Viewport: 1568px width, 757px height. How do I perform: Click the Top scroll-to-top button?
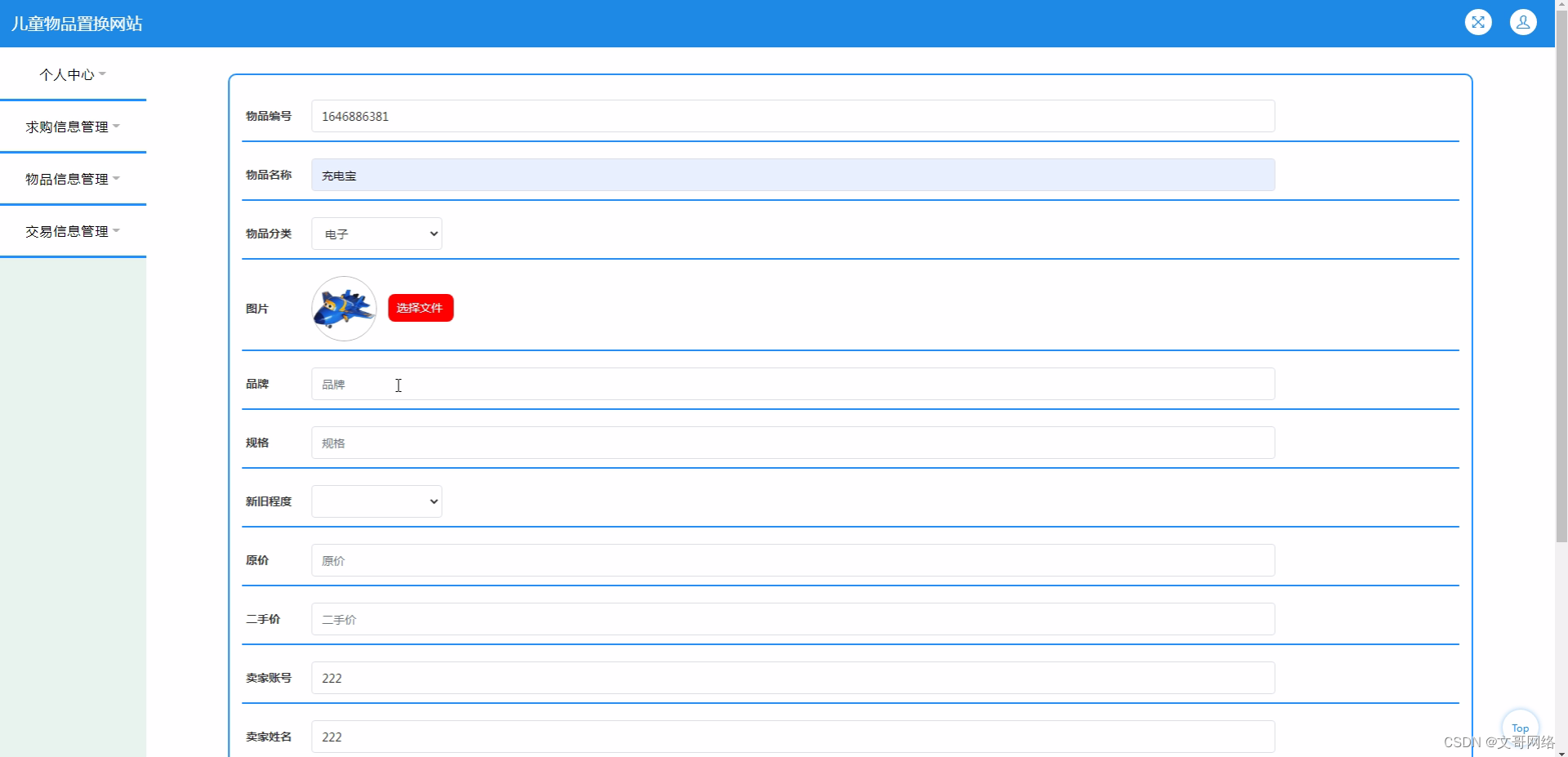tap(1520, 727)
